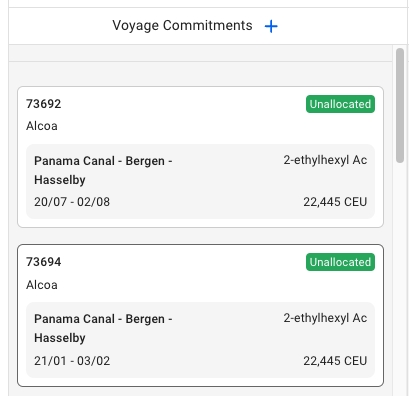This screenshot has width=409, height=396.
Task: Click 22,445 CEU quantity in card 73692
Action: pyautogui.click(x=335, y=202)
